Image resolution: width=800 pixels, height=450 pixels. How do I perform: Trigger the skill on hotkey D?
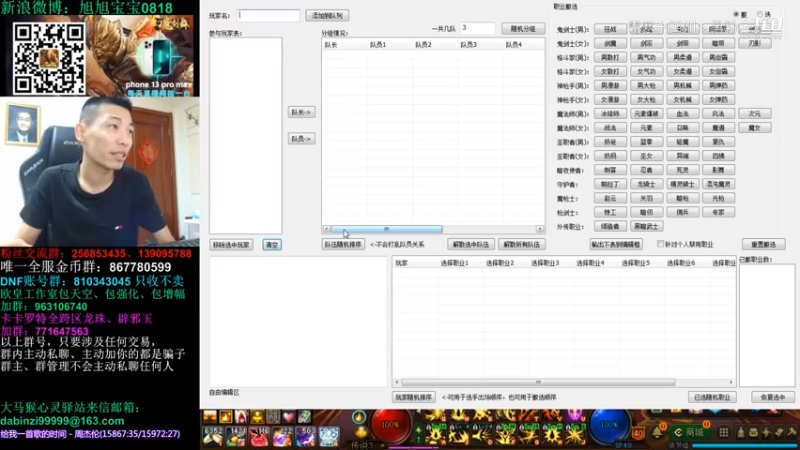pyautogui.click(x=482, y=435)
